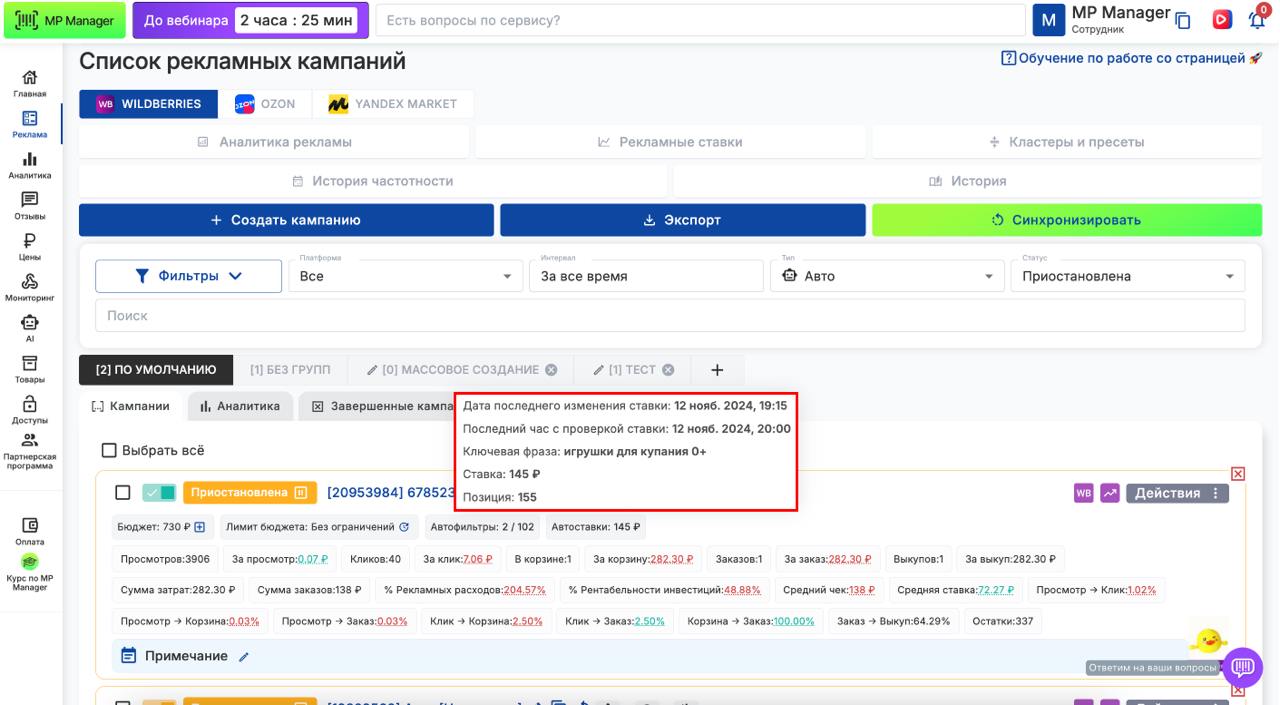This screenshot has height=705, width=1280.
Task: Select the БЕЗ ГРУПП tab
Action: pyautogui.click(x=289, y=370)
